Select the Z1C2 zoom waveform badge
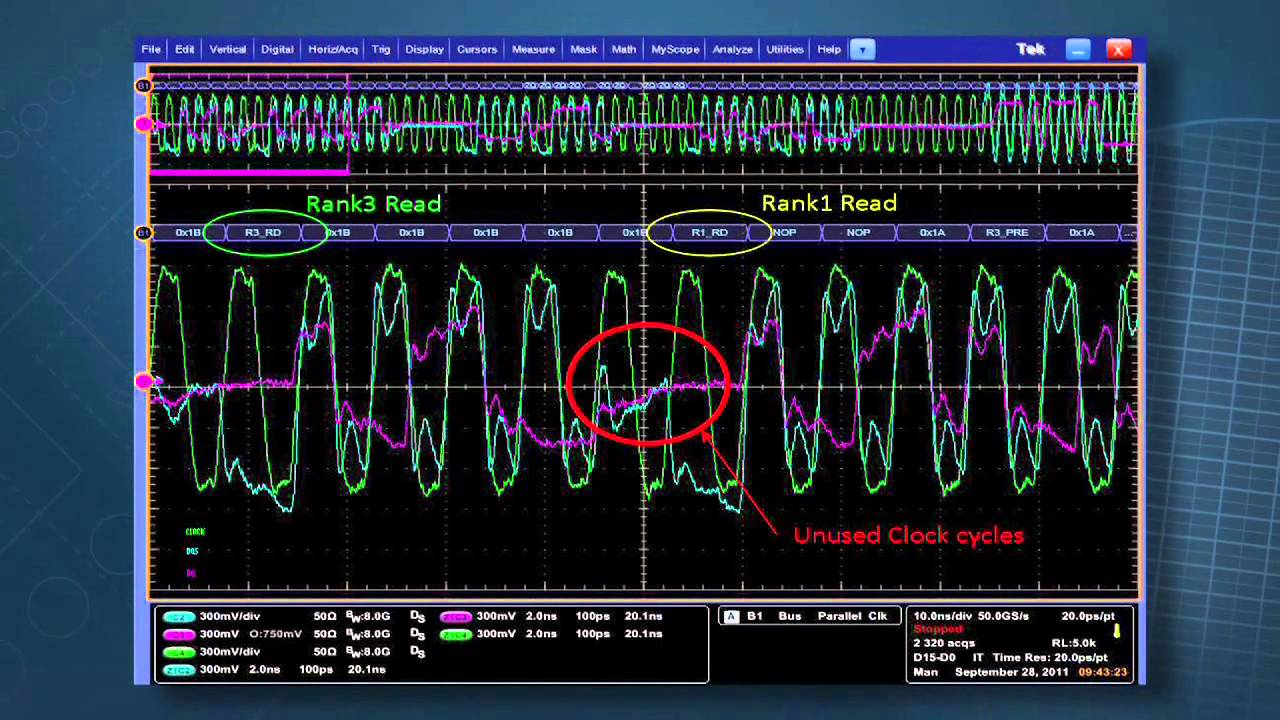This screenshot has height=720, width=1280. click(179, 670)
